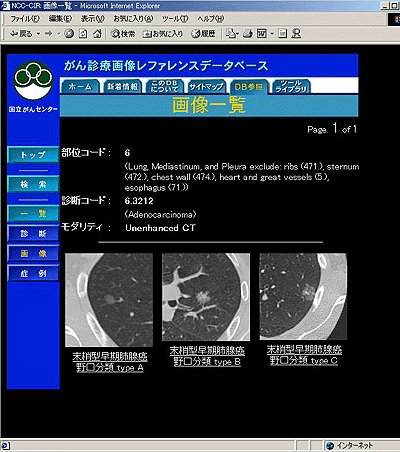Image resolution: width=400 pixels, height=452 pixels.
Task: Click the 症例 sidebar button
Action: (x=33, y=273)
